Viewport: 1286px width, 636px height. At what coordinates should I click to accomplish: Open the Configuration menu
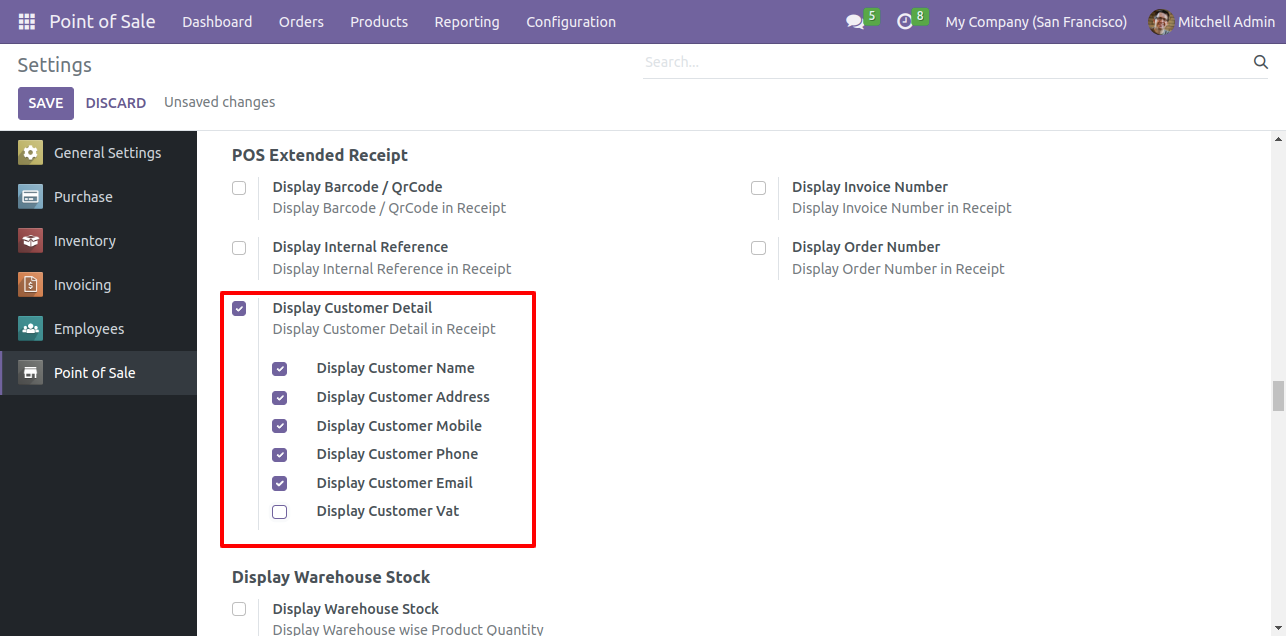point(571,22)
